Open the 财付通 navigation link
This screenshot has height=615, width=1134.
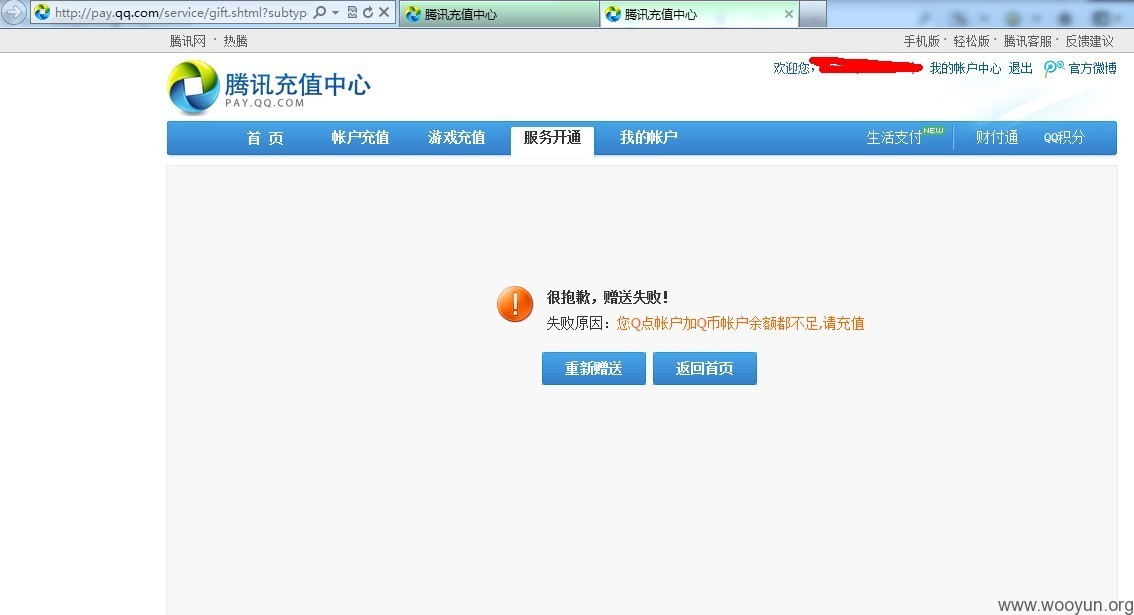click(x=997, y=137)
